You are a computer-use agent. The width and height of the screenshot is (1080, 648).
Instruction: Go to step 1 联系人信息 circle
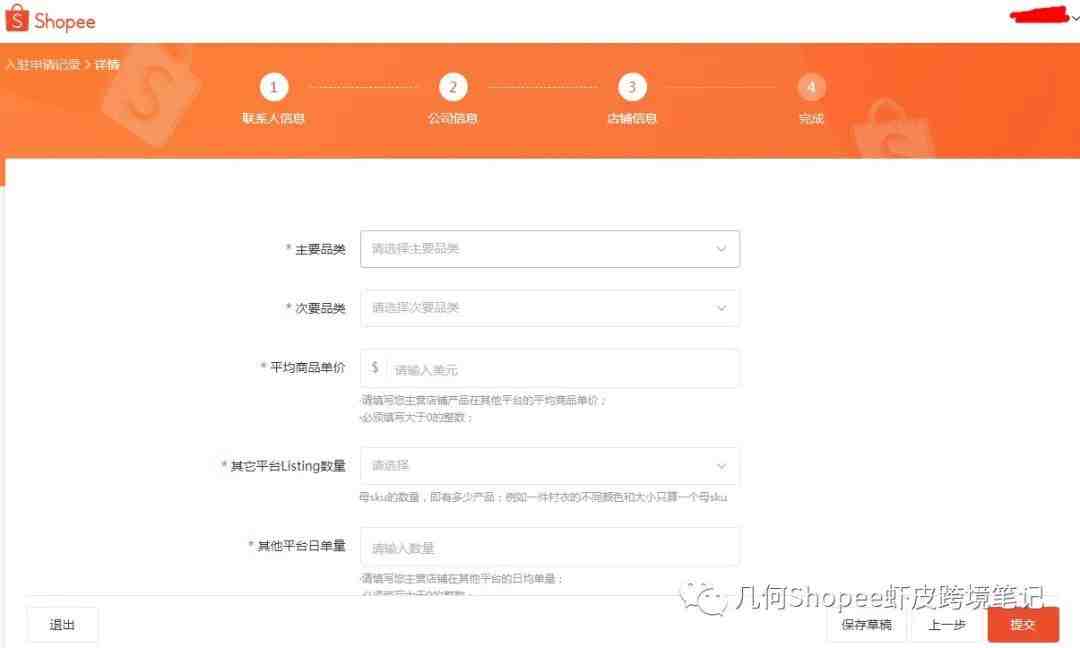[273, 87]
